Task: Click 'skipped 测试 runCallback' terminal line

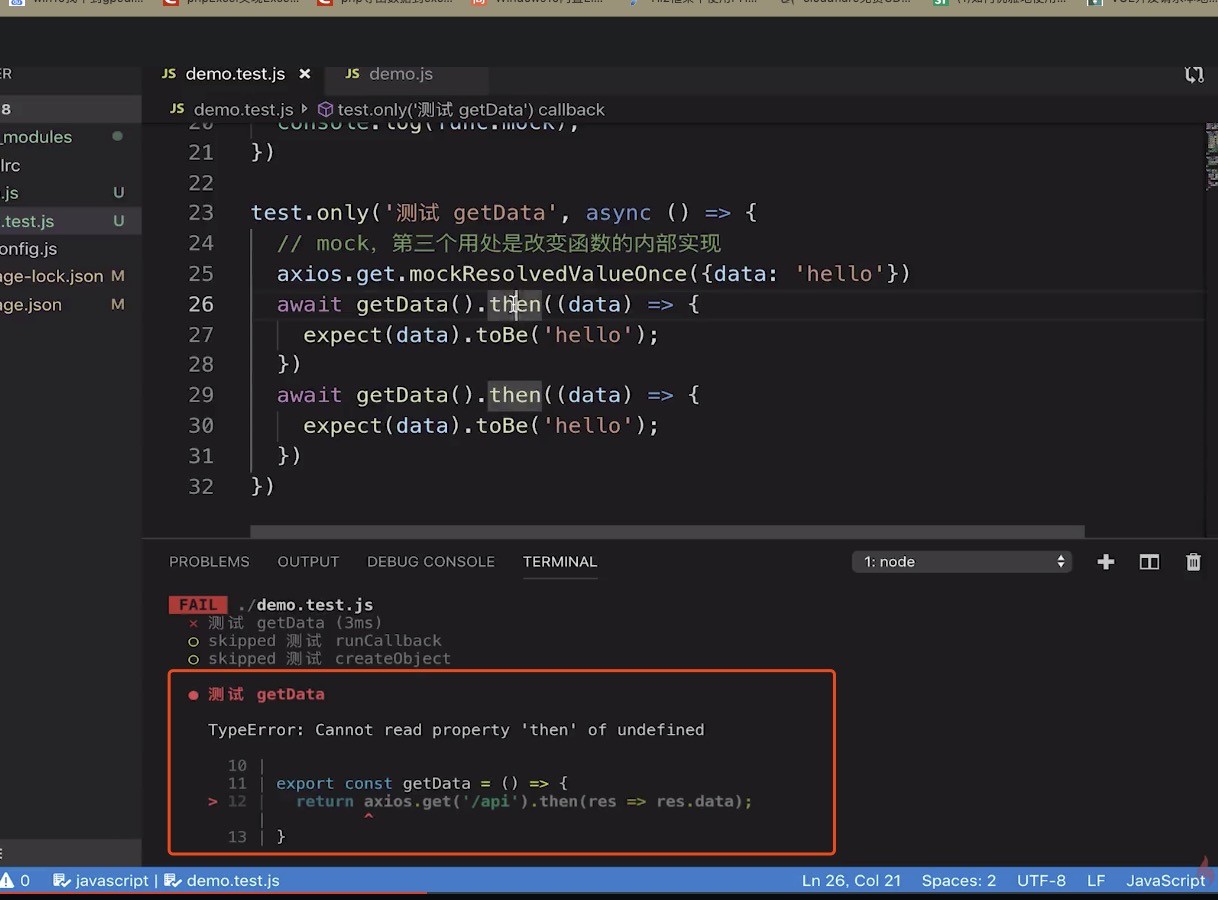Action: point(324,641)
